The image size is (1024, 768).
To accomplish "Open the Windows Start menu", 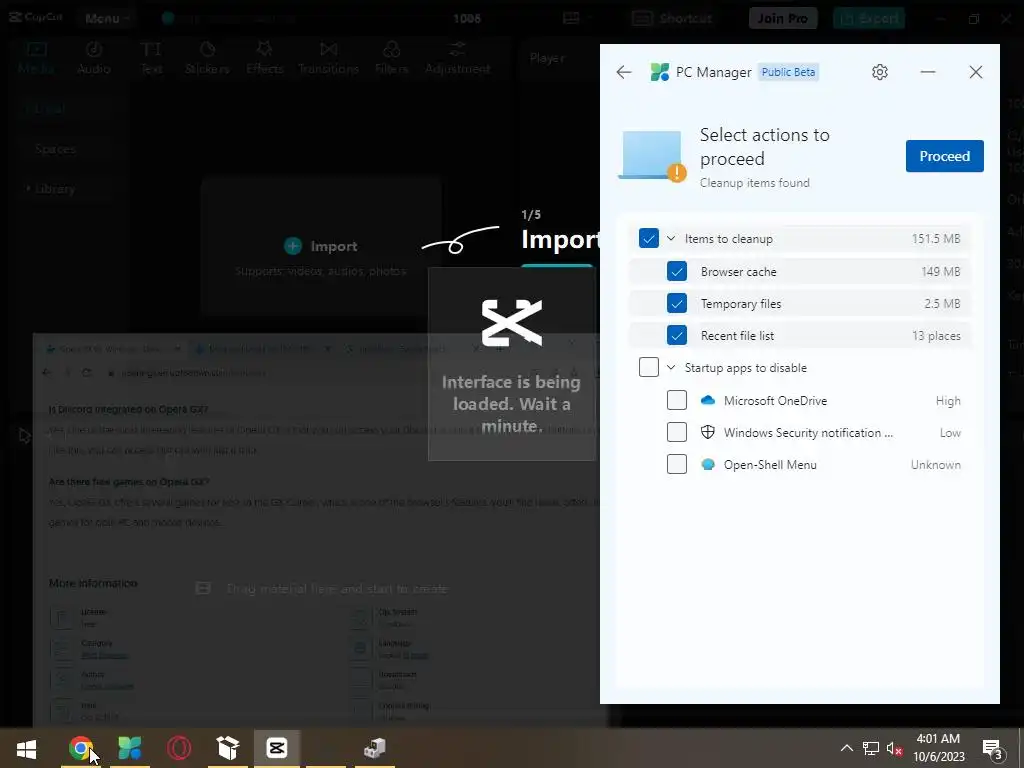I will click(26, 748).
